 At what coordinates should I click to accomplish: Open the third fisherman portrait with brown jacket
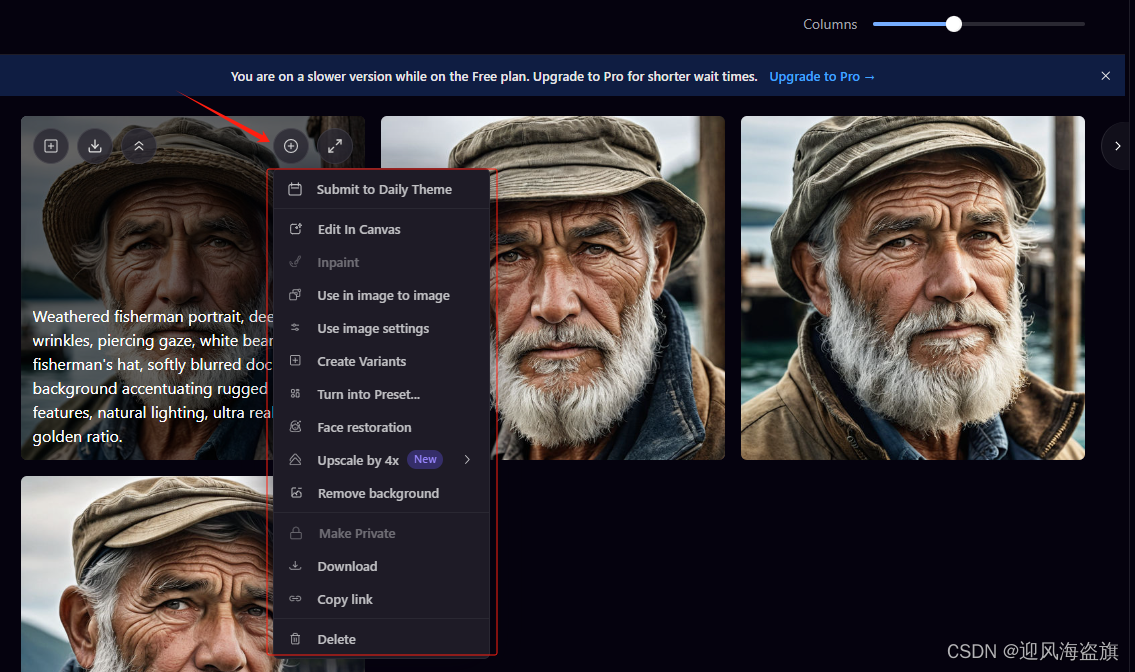pos(912,287)
